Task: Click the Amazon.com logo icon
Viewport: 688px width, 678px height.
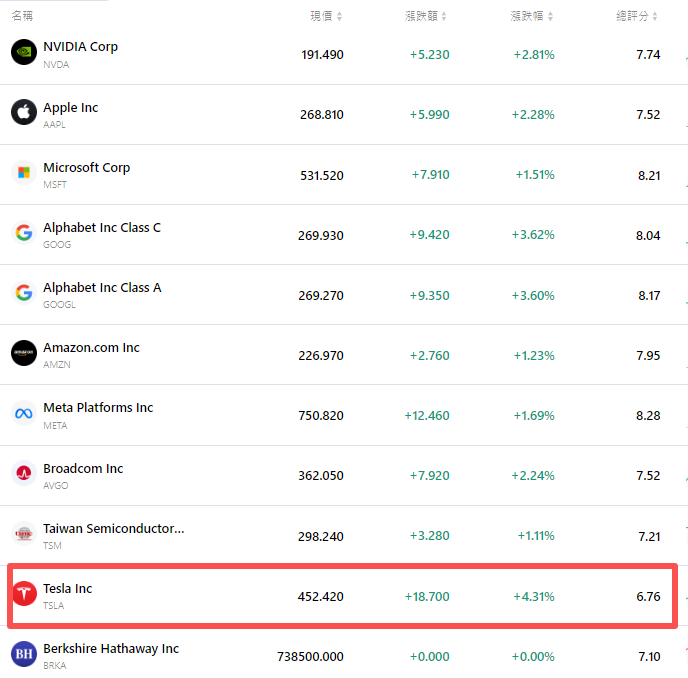Action: [24, 353]
